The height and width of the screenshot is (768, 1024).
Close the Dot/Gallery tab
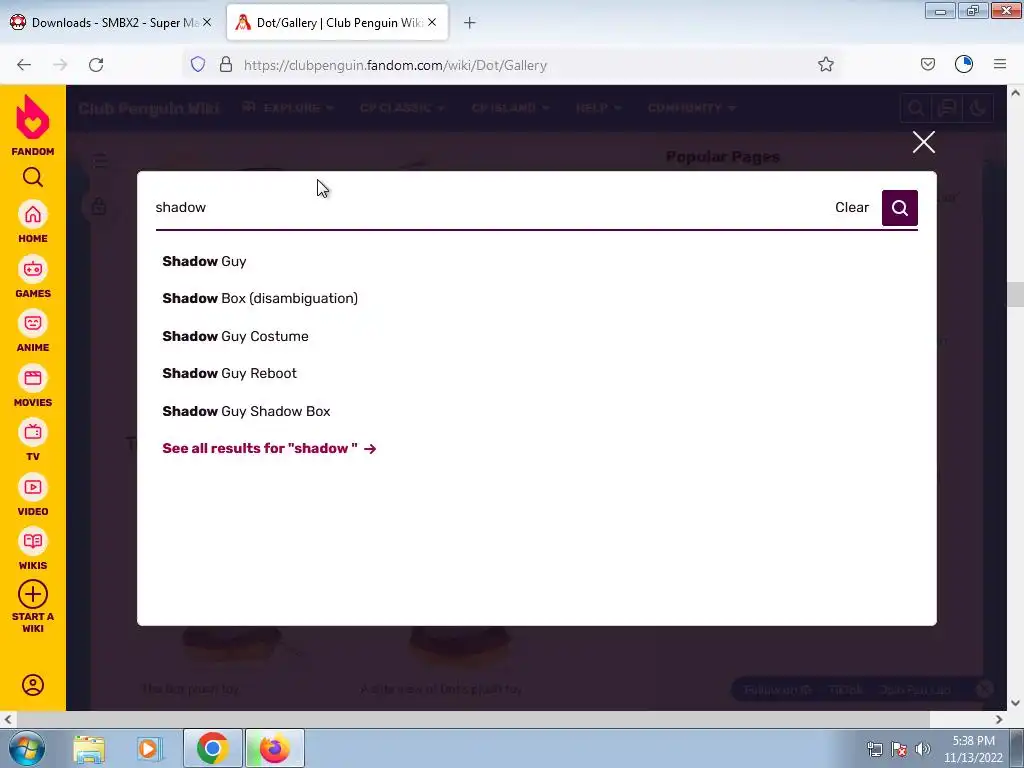432,22
